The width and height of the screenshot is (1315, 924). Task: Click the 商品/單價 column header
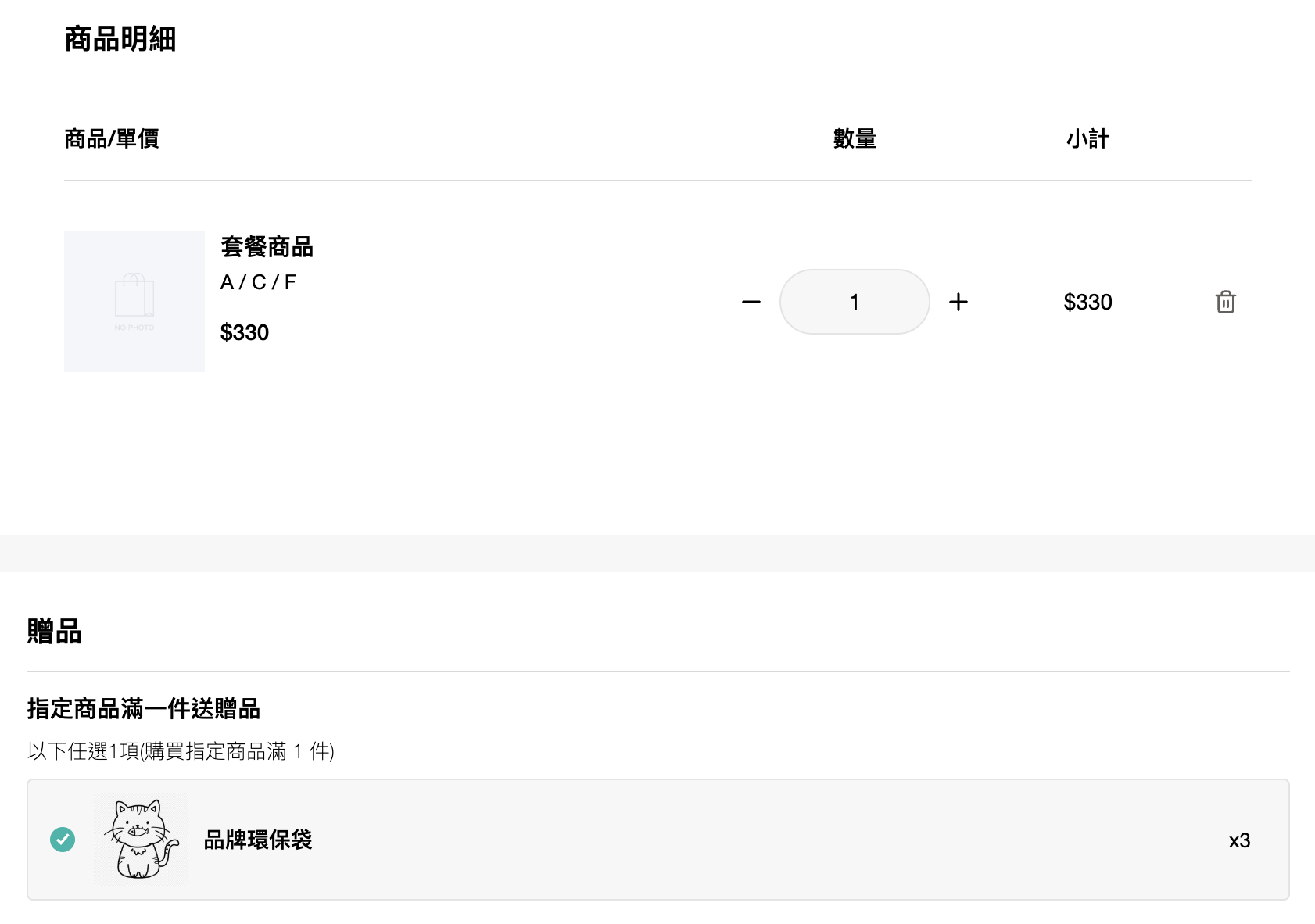[x=112, y=138]
